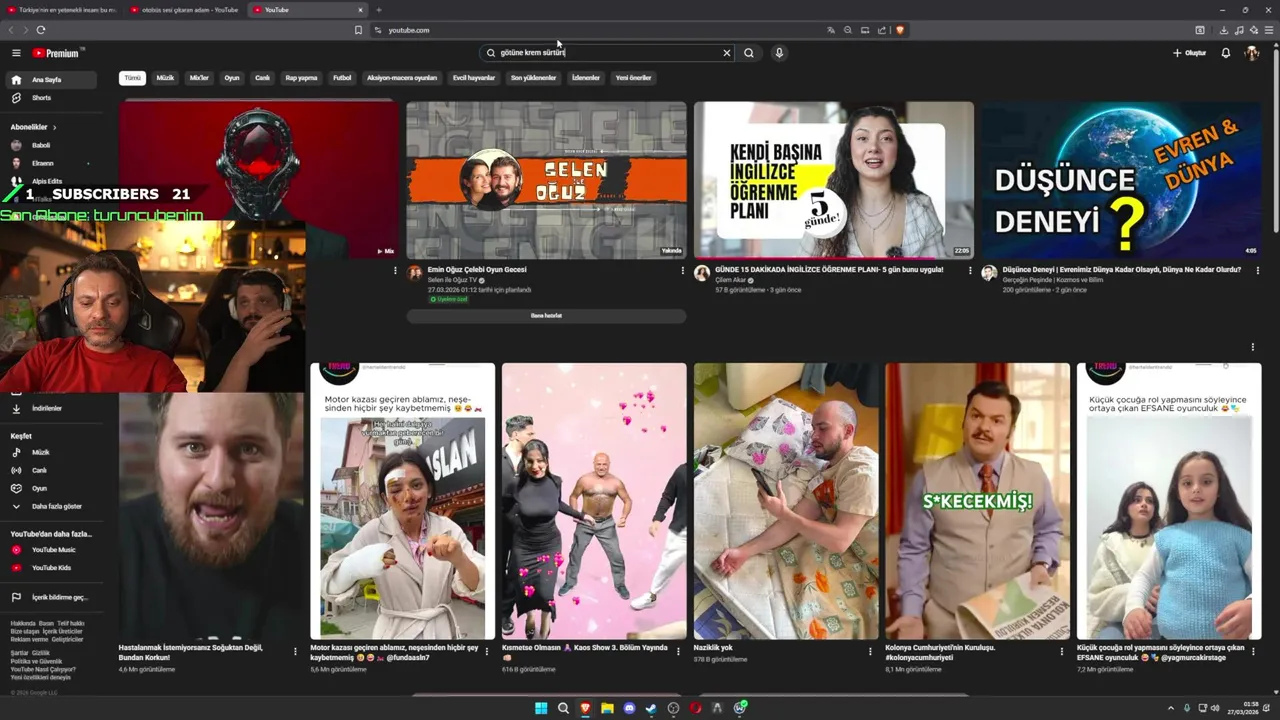The image size is (1280, 720).
Task: Select the Mix'ler filter chip
Action: click(199, 78)
